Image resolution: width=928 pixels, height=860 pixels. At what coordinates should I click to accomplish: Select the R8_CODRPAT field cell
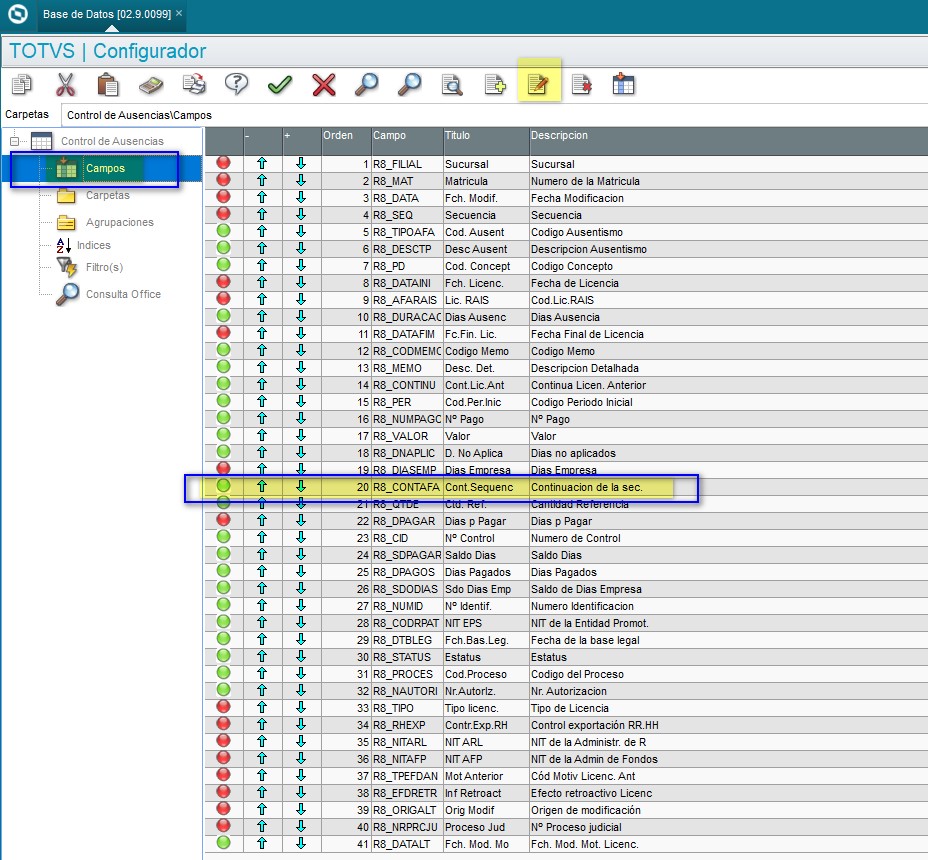pyautogui.click(x=407, y=623)
